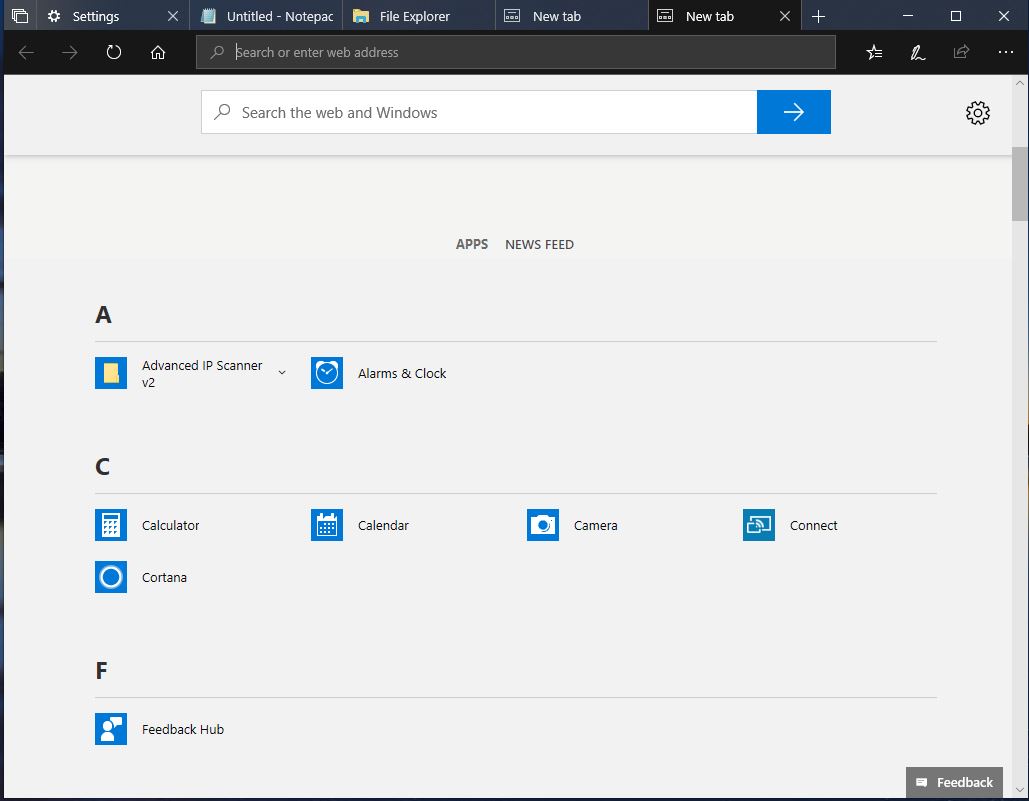Open page settings with the gear icon
1029x801 pixels.
[x=978, y=113]
